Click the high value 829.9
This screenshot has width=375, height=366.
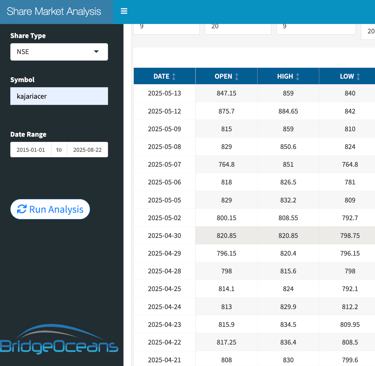click(x=288, y=307)
